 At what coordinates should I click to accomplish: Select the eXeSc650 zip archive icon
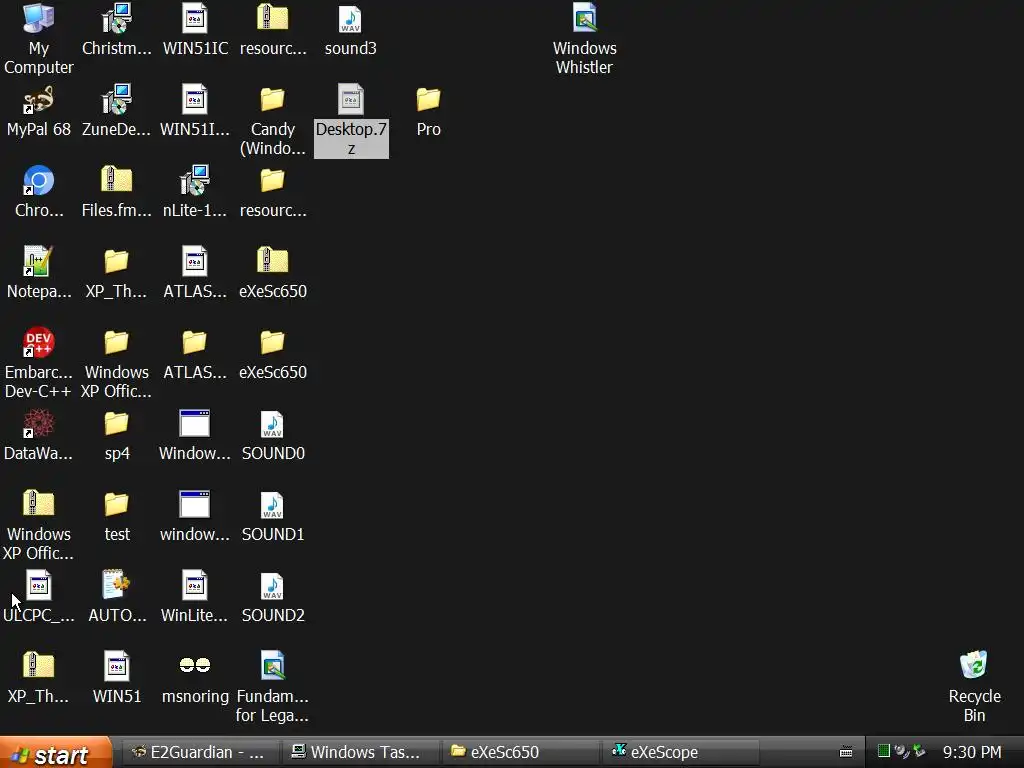coord(272,262)
